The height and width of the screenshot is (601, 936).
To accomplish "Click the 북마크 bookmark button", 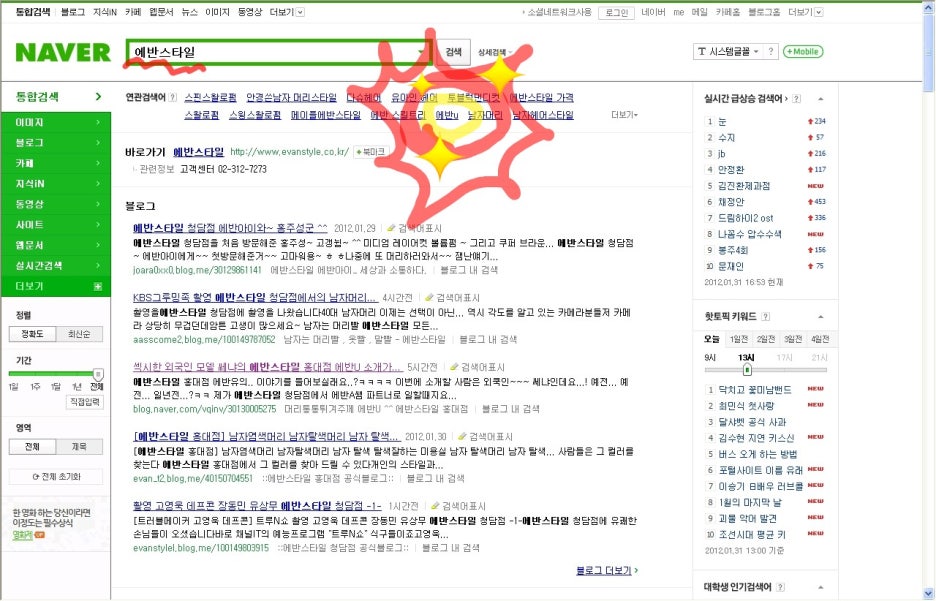I will (x=371, y=152).
